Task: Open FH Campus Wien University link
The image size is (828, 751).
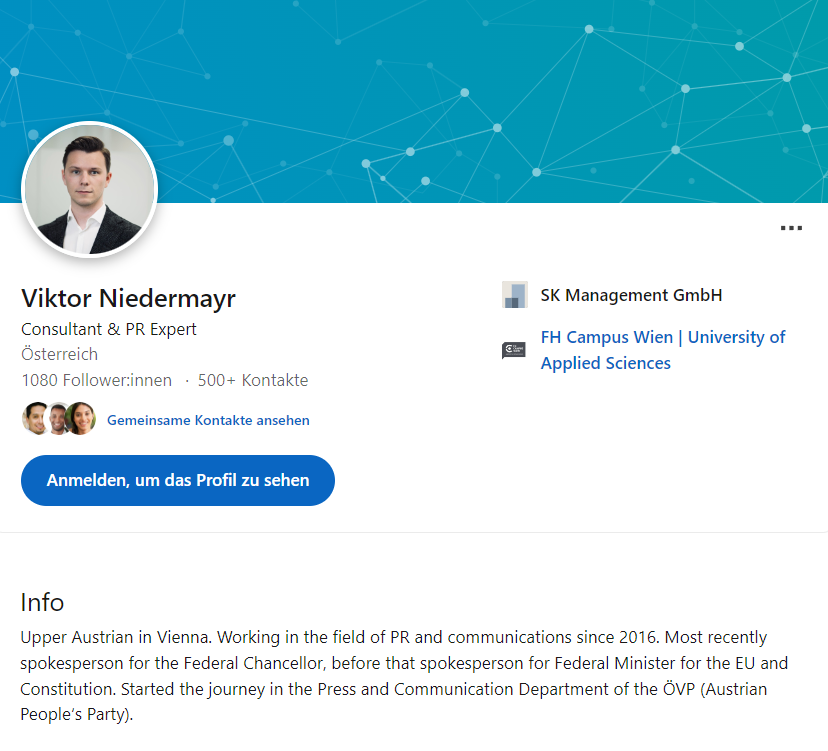Action: pyautogui.click(x=663, y=350)
